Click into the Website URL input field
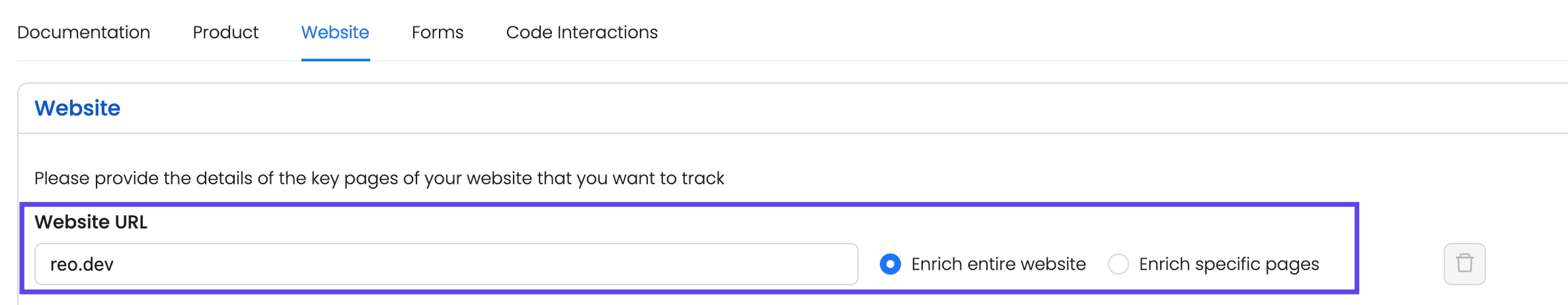Viewport: 1568px width, 305px height. pyautogui.click(x=446, y=264)
